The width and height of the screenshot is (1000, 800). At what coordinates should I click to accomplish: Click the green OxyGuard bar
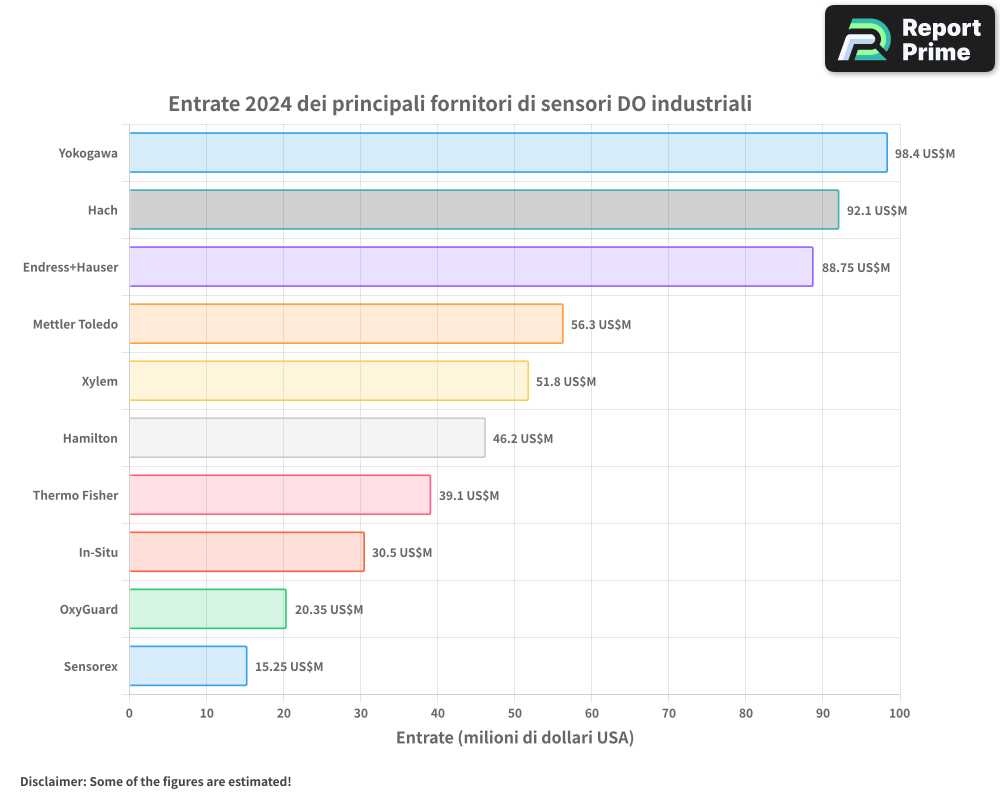pyautogui.click(x=208, y=609)
